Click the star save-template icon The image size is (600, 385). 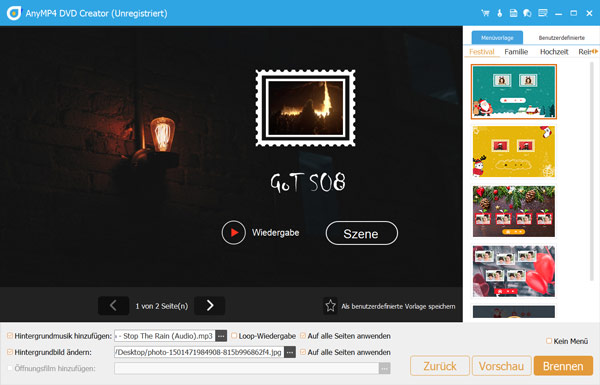[330, 306]
